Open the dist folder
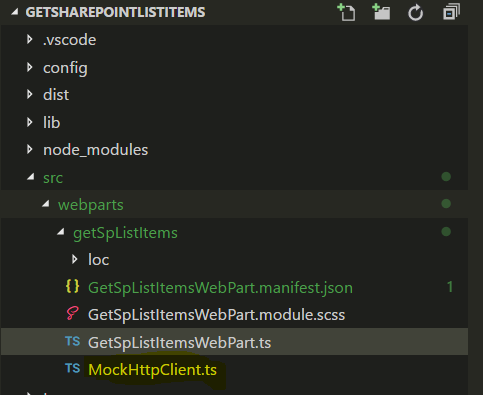The image size is (483, 395). coord(56,95)
